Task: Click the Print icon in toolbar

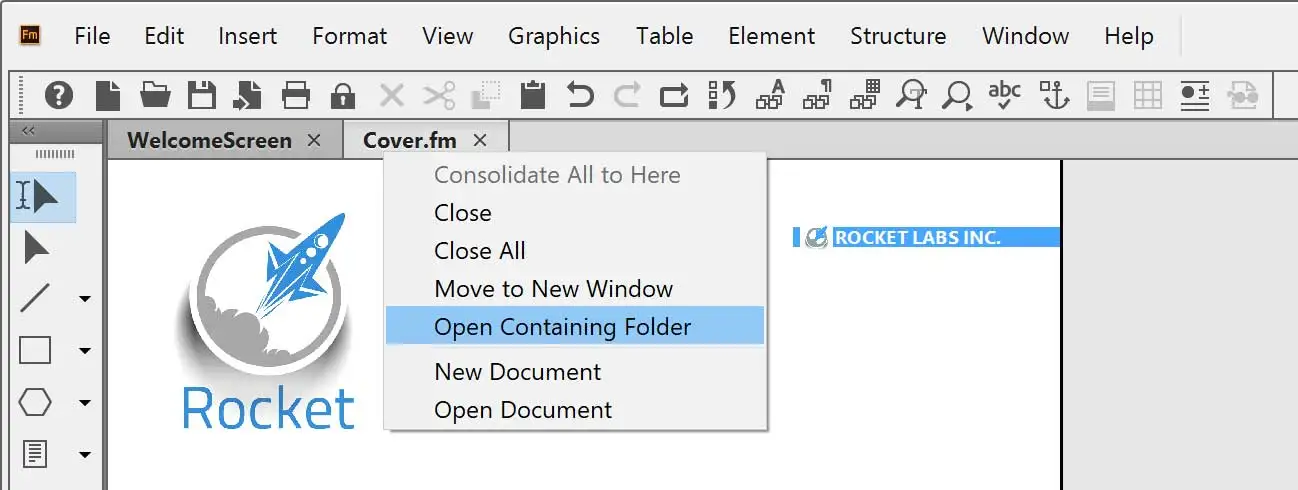Action: 296,96
